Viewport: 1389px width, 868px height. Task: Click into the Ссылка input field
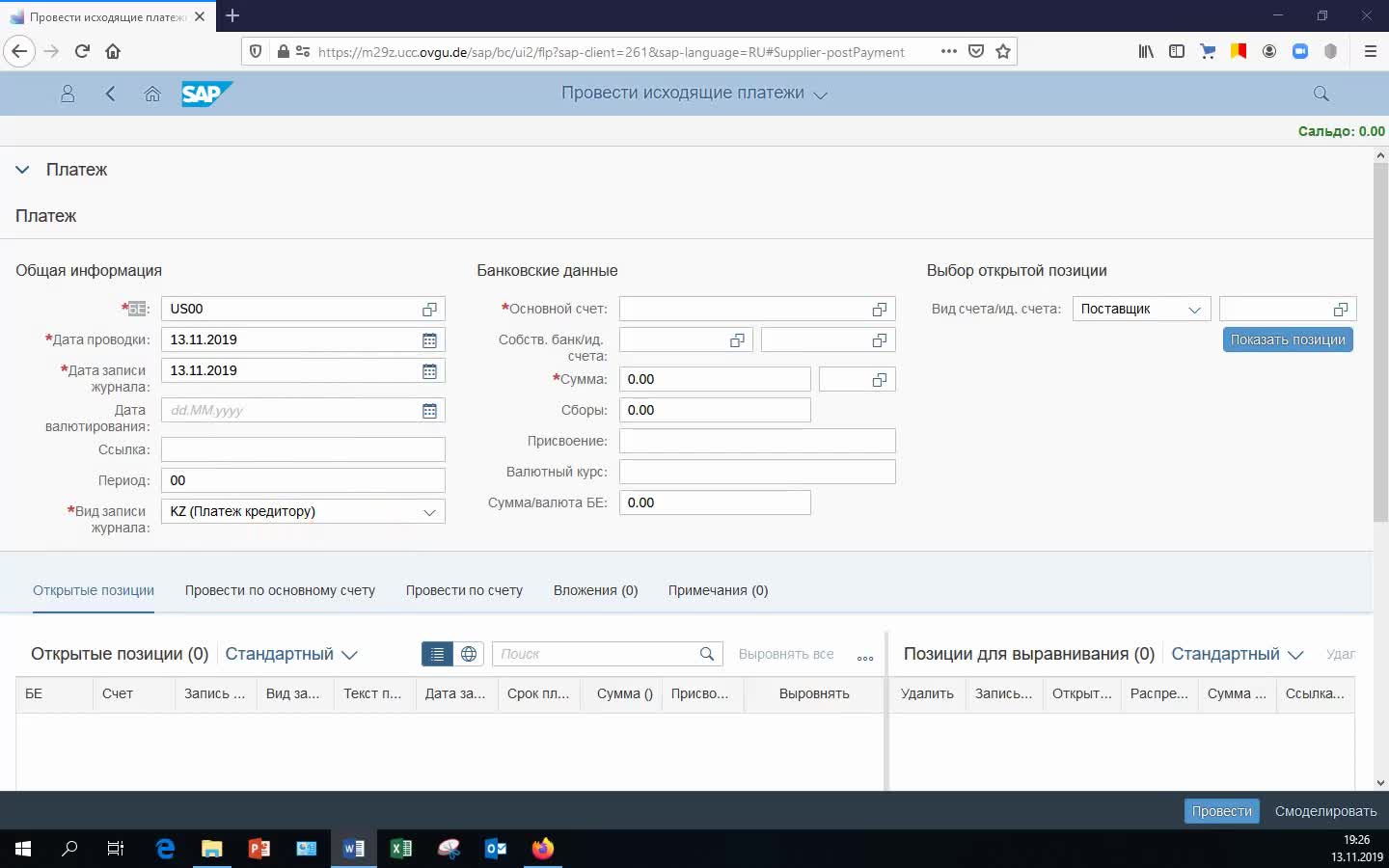click(303, 449)
